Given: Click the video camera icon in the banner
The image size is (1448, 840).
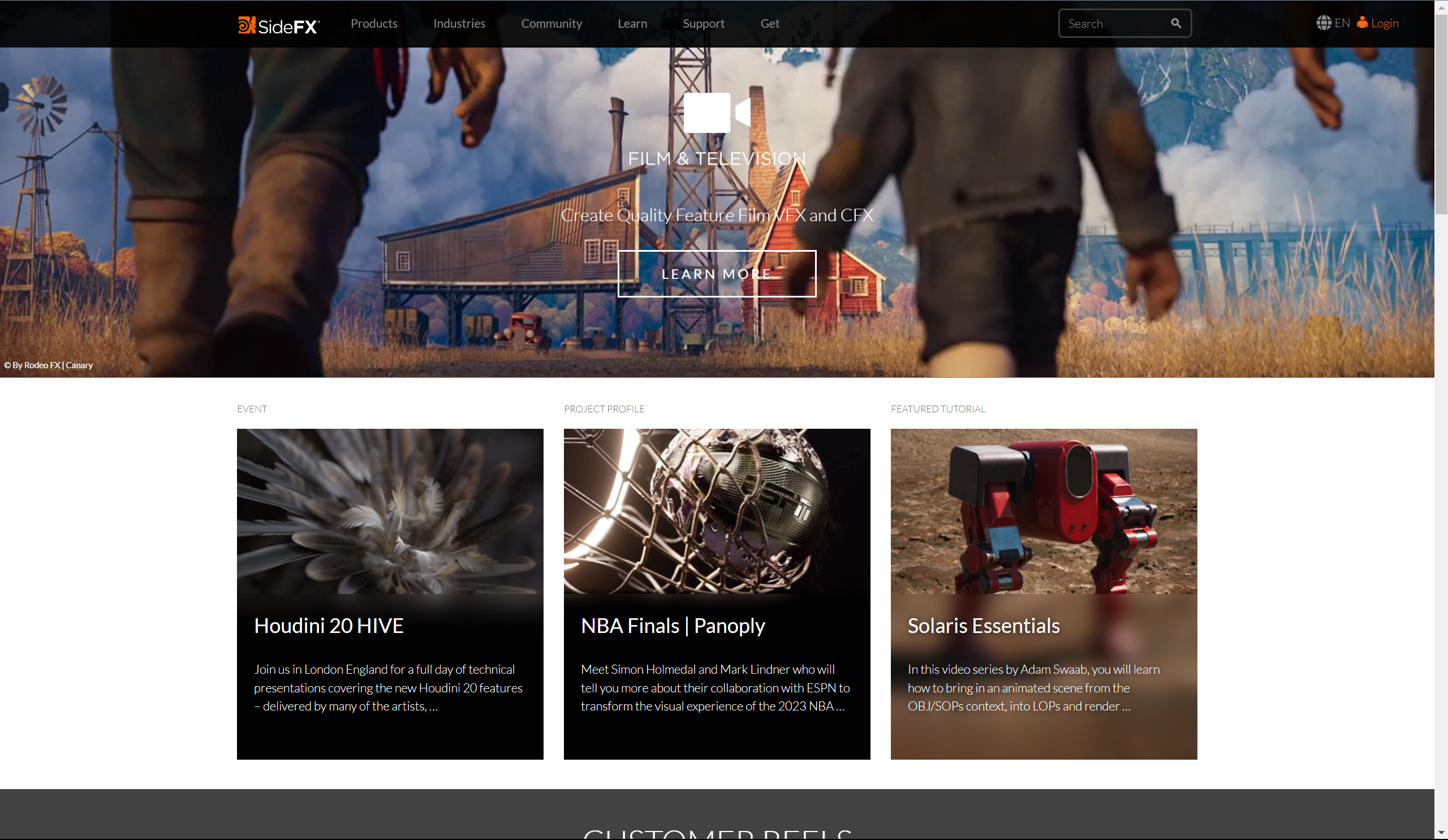Looking at the screenshot, I should (x=717, y=113).
